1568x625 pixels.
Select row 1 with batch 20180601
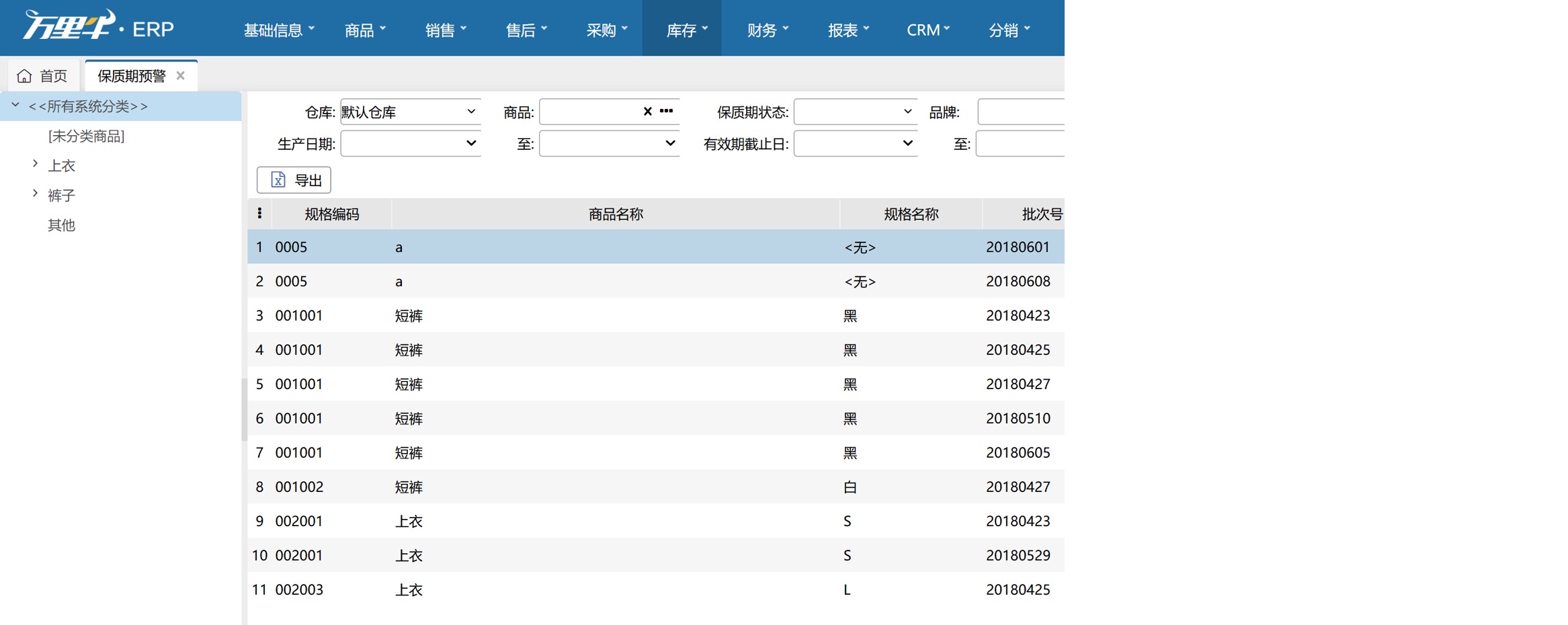[x=656, y=247]
